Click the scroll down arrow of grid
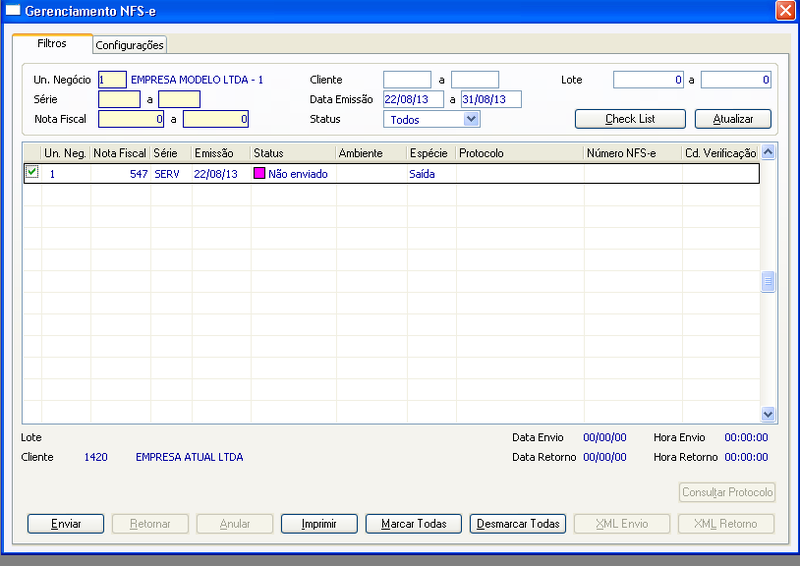Screen dimensions: 800x566 click(768, 414)
